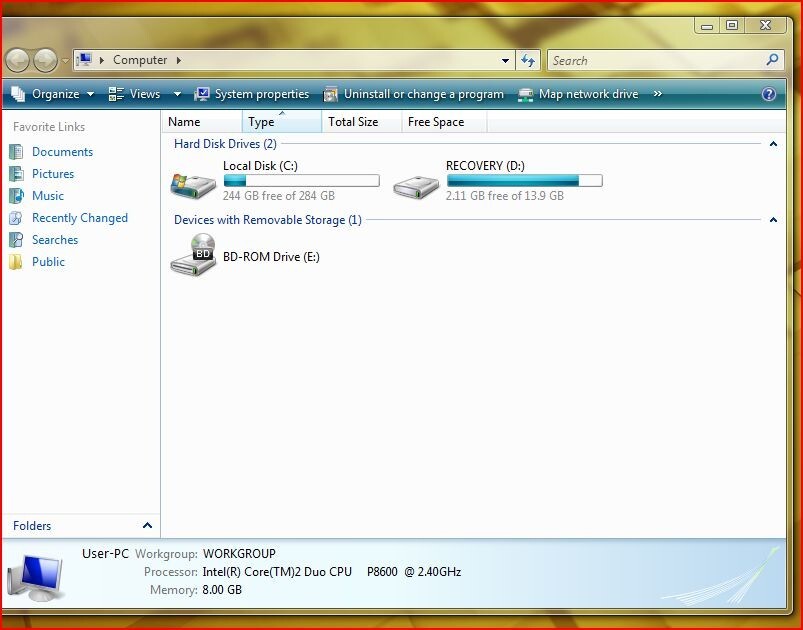Click the Pictures icon in Favorite Links
803x630 pixels.
pos(16,174)
